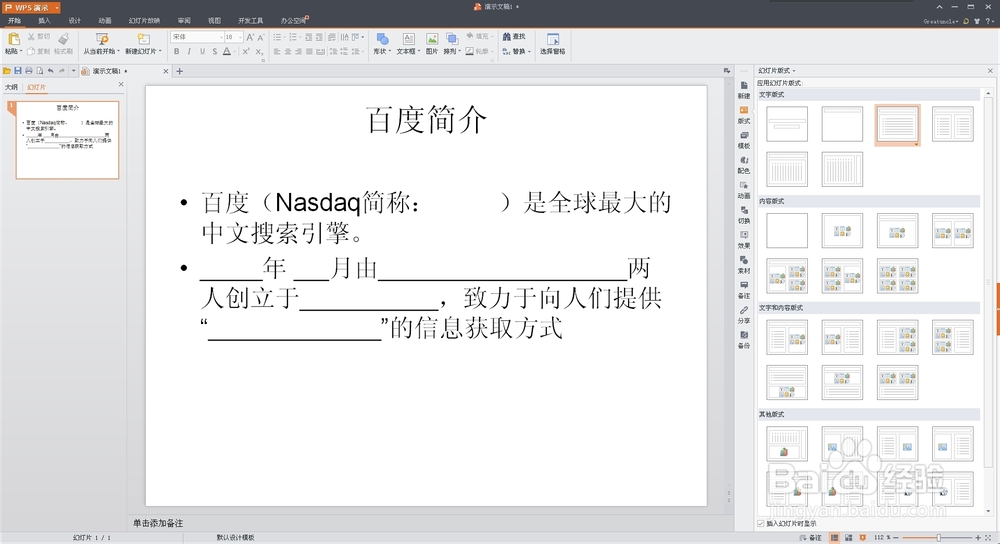
Task: Click the Save icon in quick access bar
Action: [x=18, y=71]
